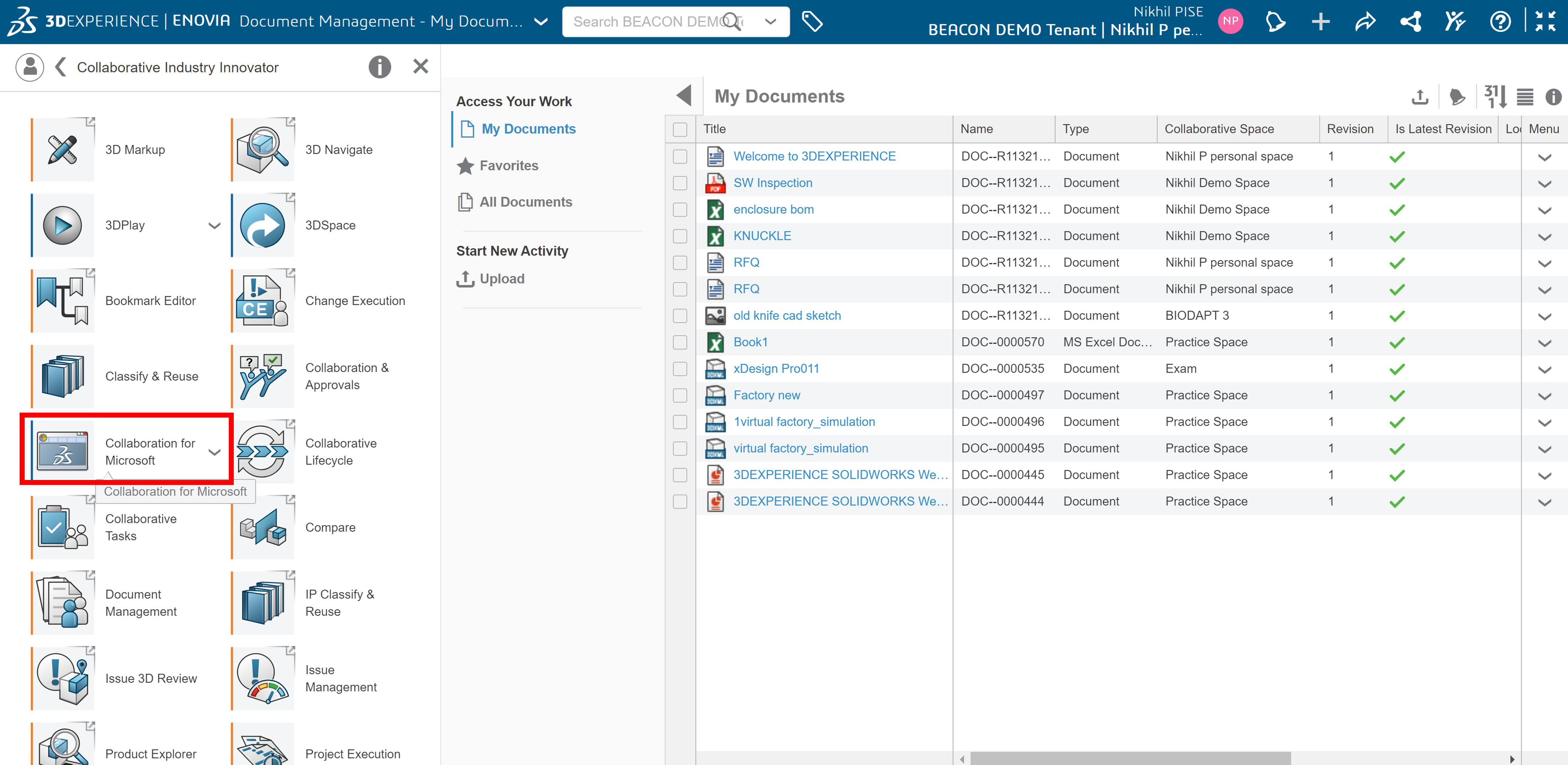Open the Document Management app
The width and height of the screenshot is (1568, 765).
63,603
